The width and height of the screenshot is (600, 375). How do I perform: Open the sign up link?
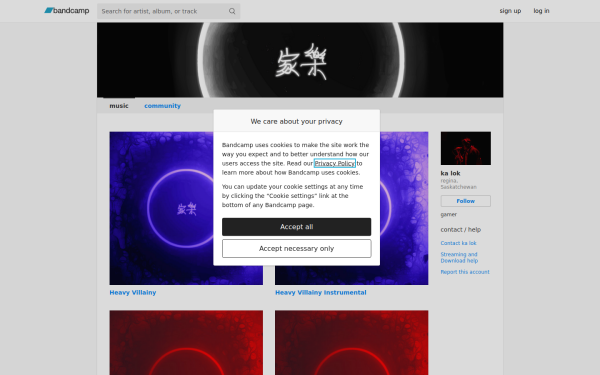click(x=510, y=11)
